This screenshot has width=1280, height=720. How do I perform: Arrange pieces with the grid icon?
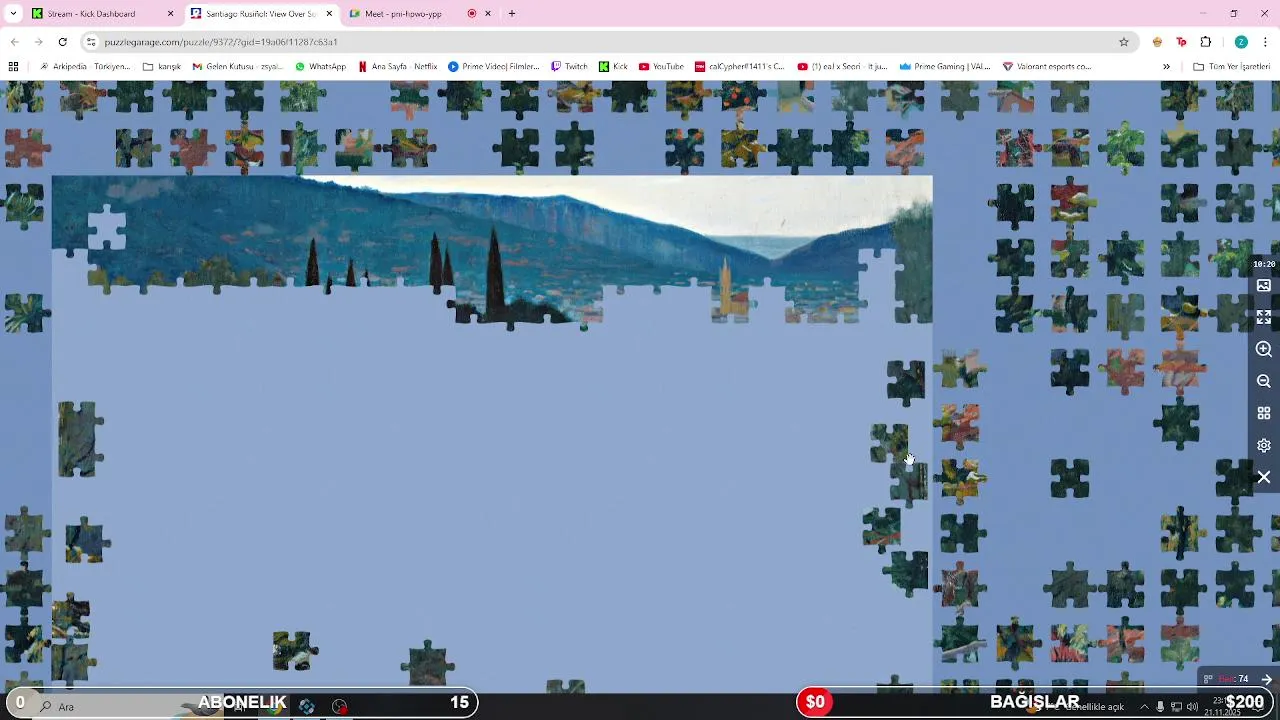[x=1264, y=413]
